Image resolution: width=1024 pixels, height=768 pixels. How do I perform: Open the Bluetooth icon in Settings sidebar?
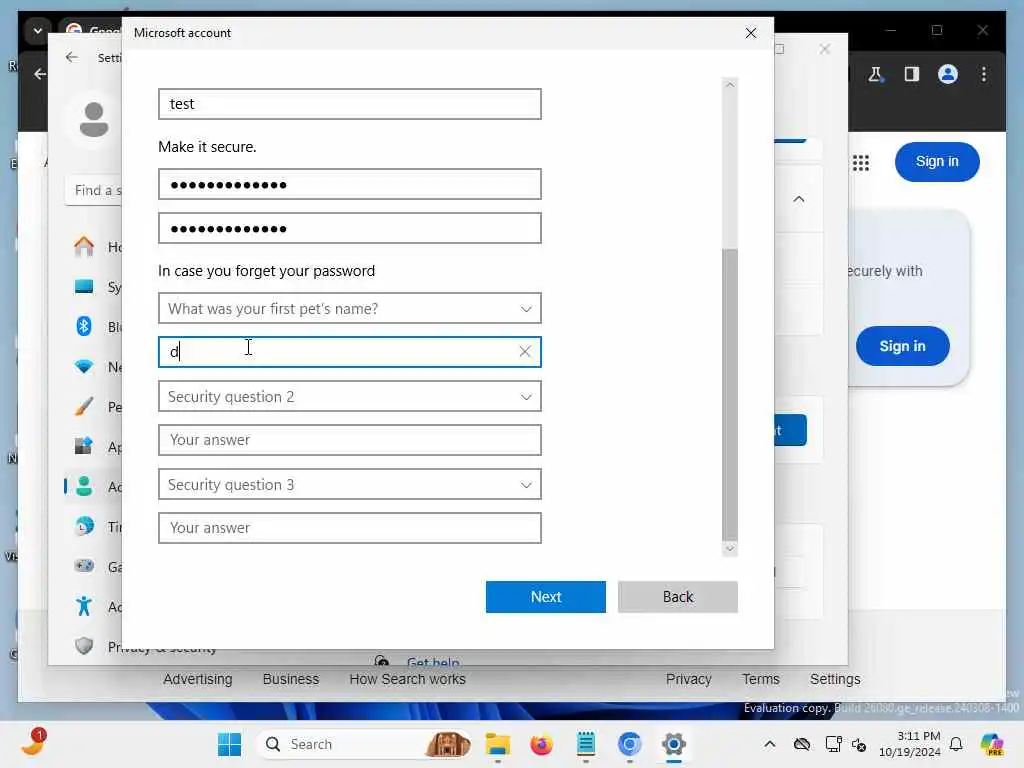pos(84,327)
